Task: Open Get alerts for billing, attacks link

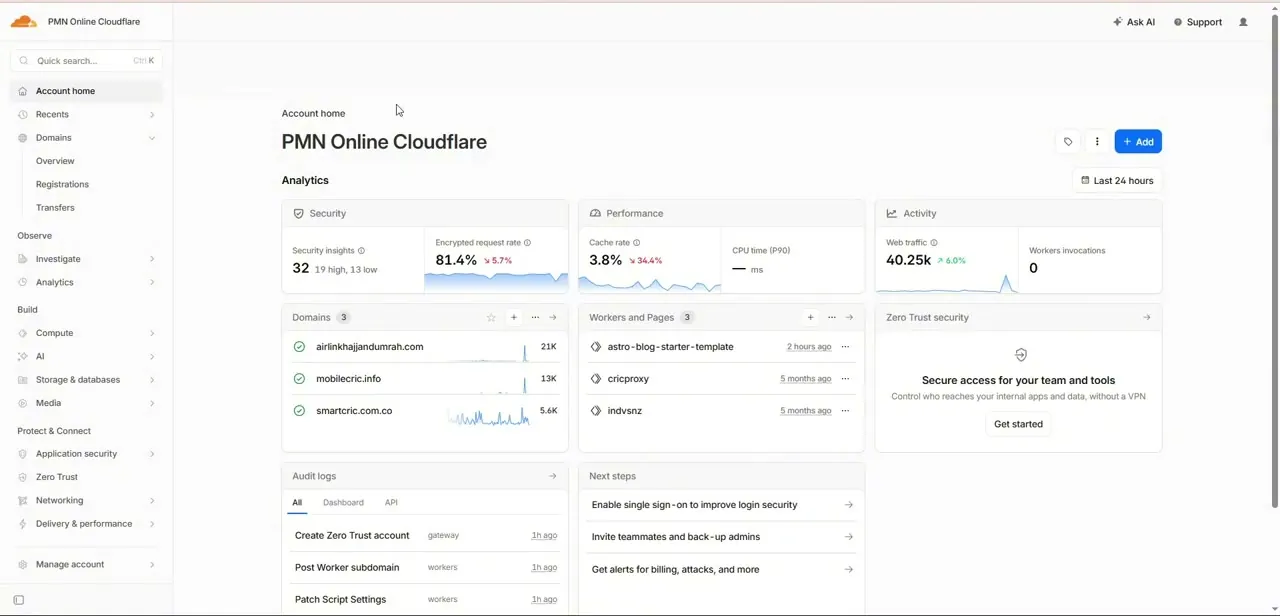Action: click(x=722, y=570)
